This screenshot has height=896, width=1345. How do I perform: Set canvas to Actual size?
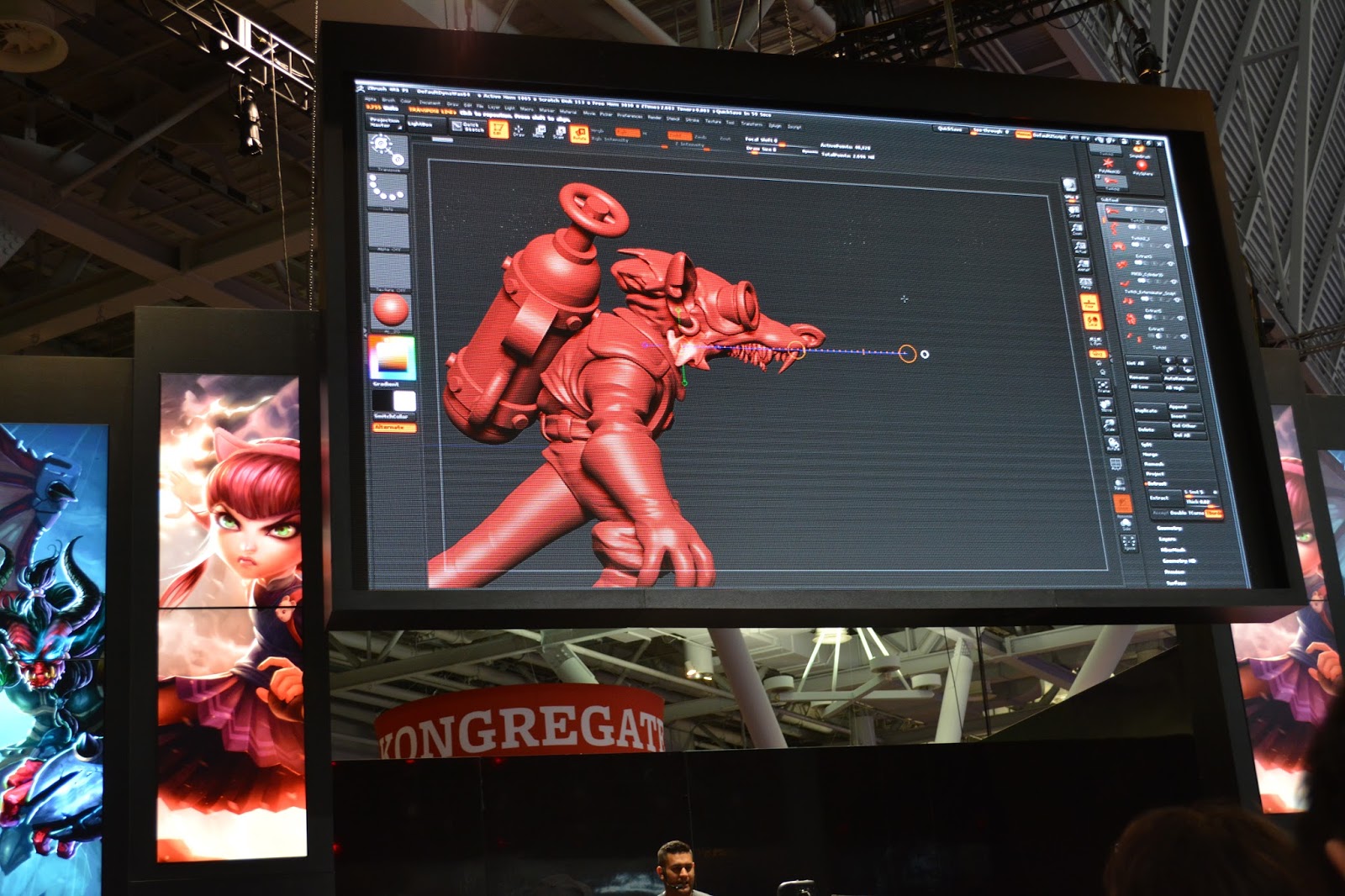pyautogui.click(x=1080, y=247)
